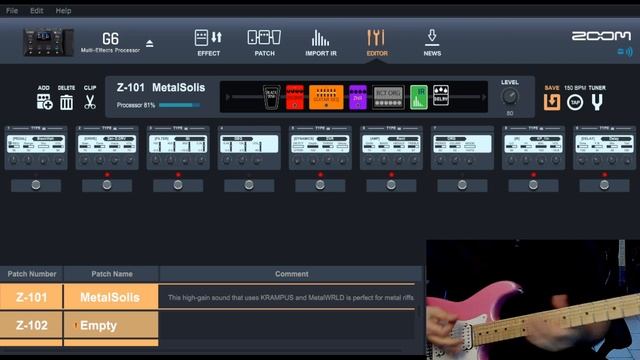Sort by Patch Number column header
640x360 pixels.
tap(31, 274)
